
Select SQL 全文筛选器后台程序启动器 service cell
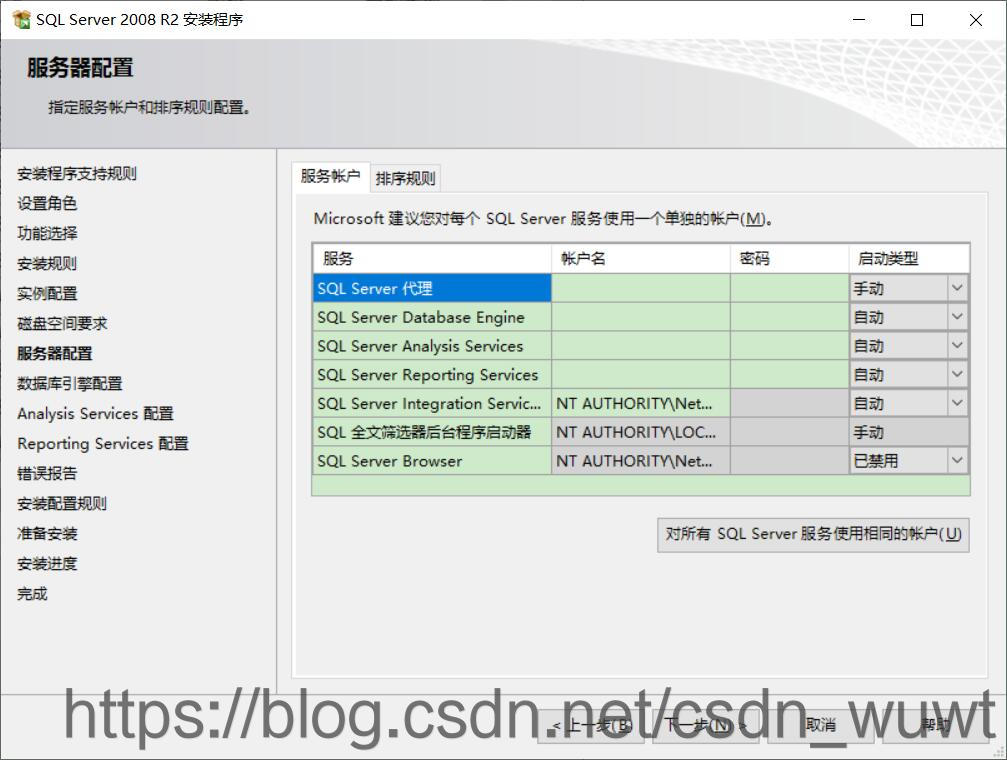coord(432,432)
